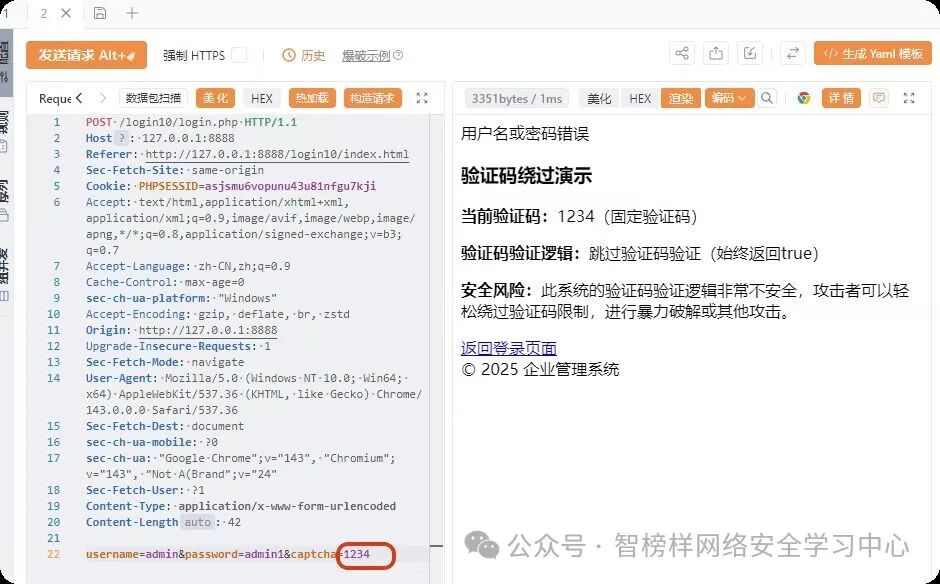940x584 pixels.
Task: Click the username=admin parameter in body
Action: coord(132,554)
